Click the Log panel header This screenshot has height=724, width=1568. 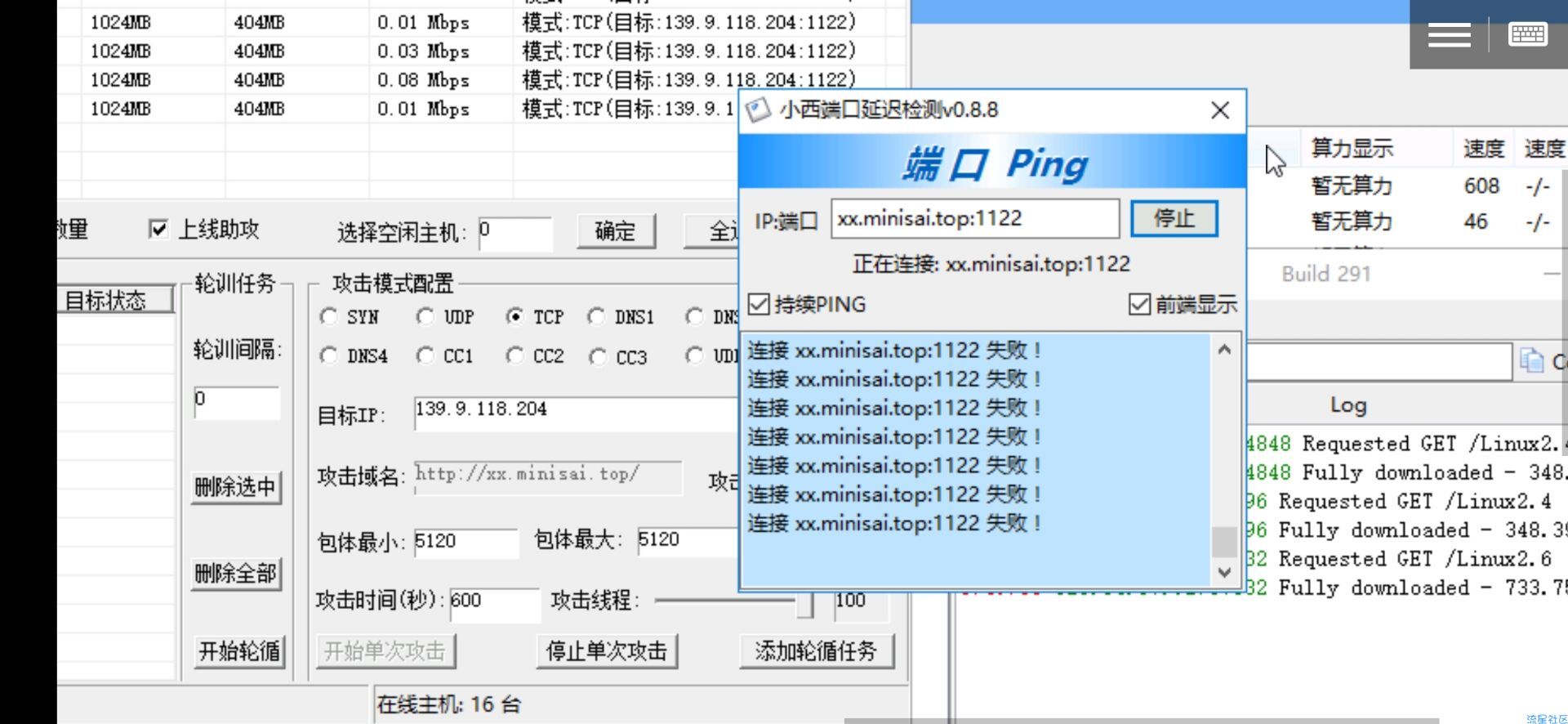point(1347,405)
